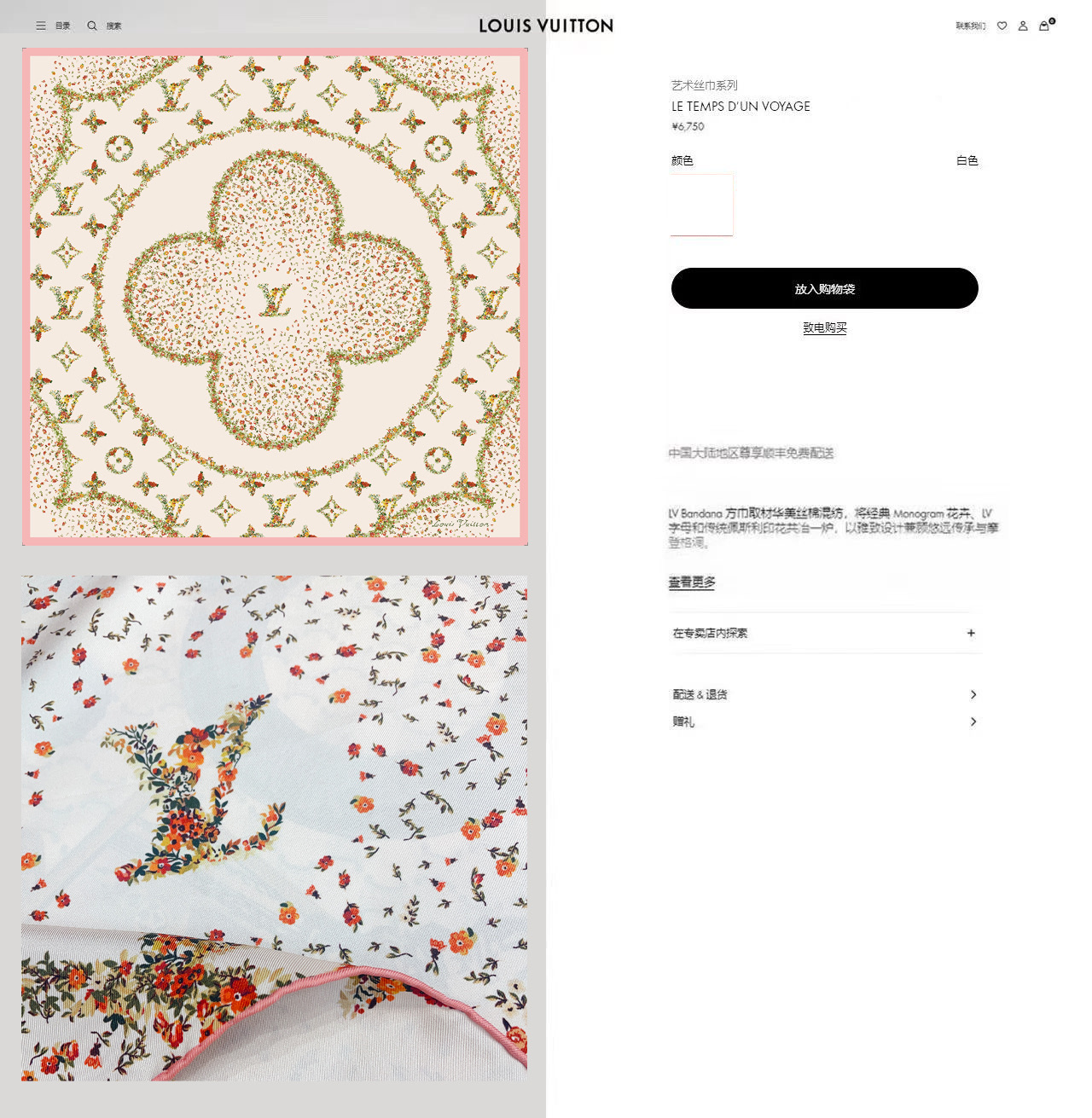This screenshot has height=1118, width=1092.
Task: Open the wishlist heart icon
Action: click(x=1002, y=26)
